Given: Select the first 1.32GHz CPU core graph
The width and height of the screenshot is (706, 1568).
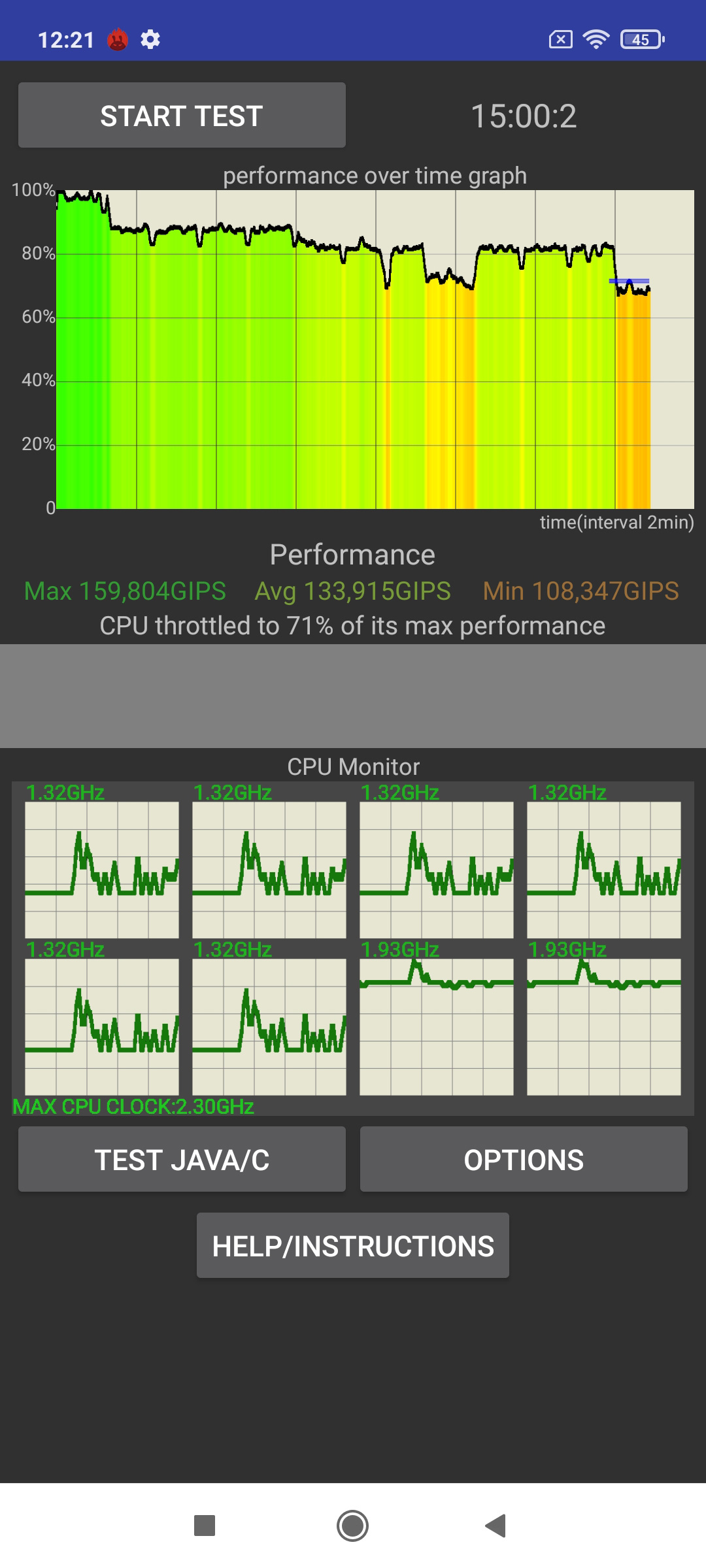Looking at the screenshot, I should pos(102,870).
